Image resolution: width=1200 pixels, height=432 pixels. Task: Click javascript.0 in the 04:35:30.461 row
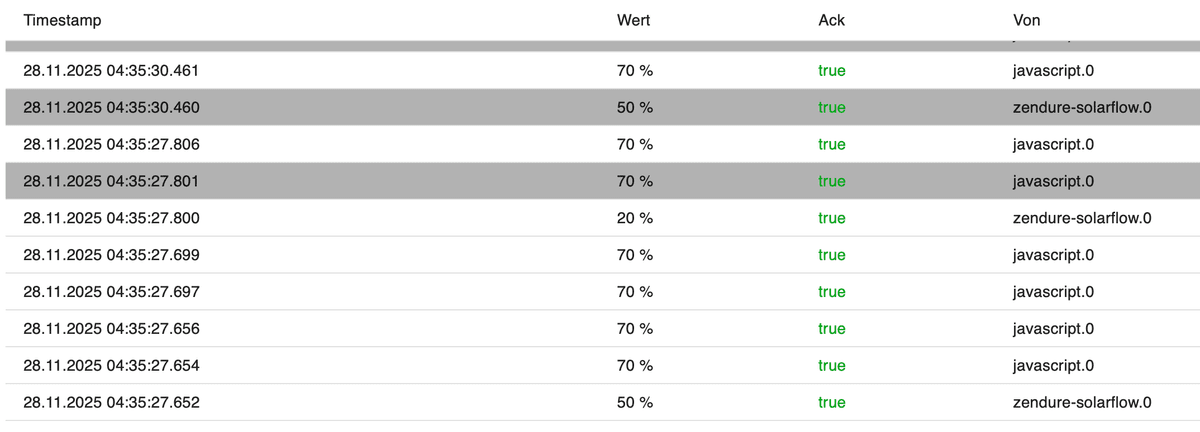coord(1053,71)
